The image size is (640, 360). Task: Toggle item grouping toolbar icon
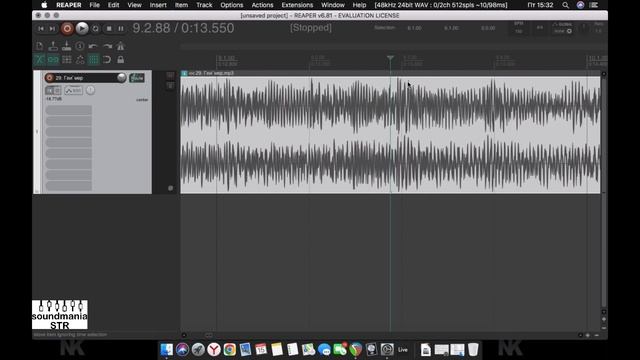pos(53,60)
